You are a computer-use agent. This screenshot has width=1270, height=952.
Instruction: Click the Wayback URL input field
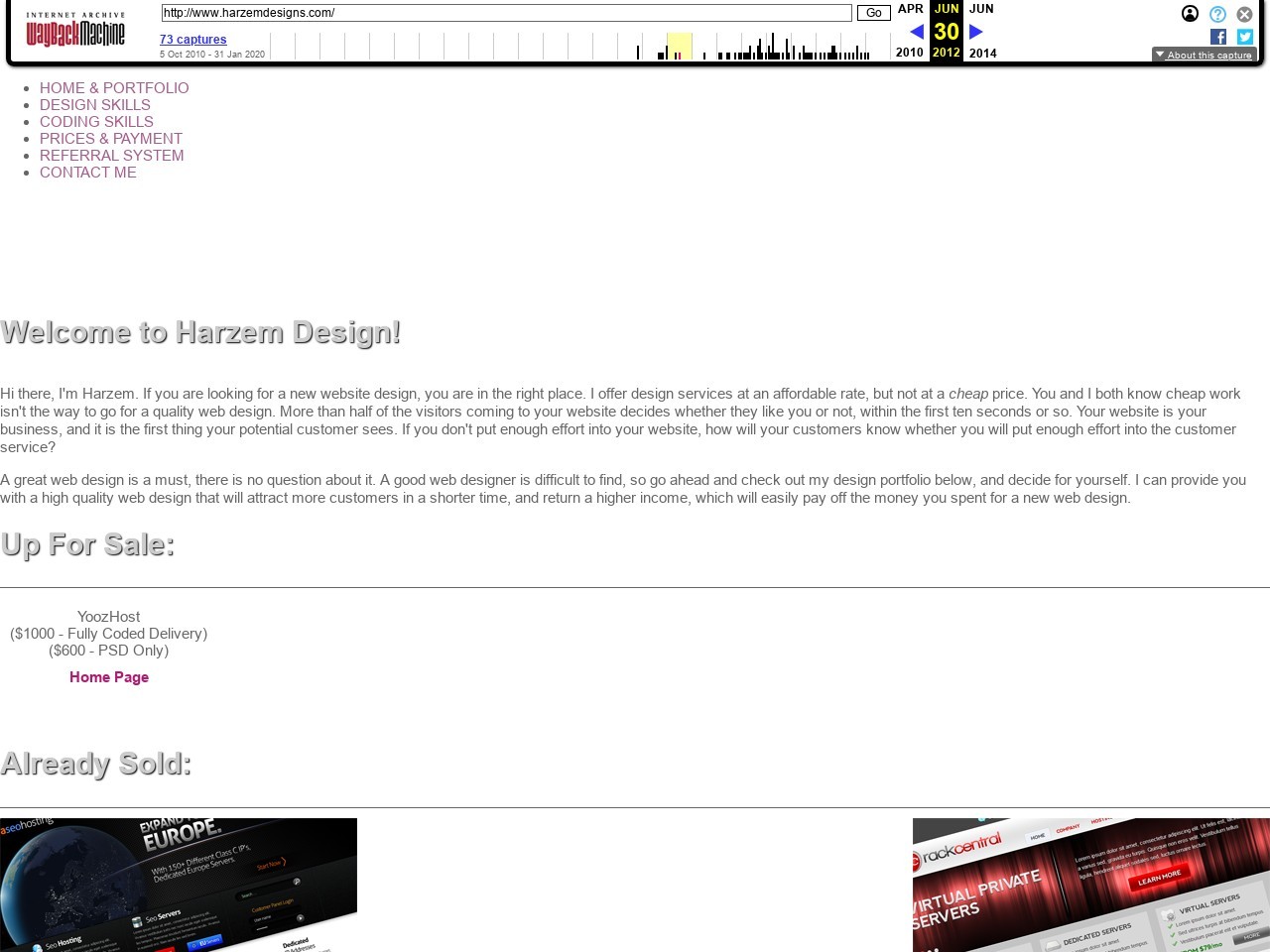(506, 13)
